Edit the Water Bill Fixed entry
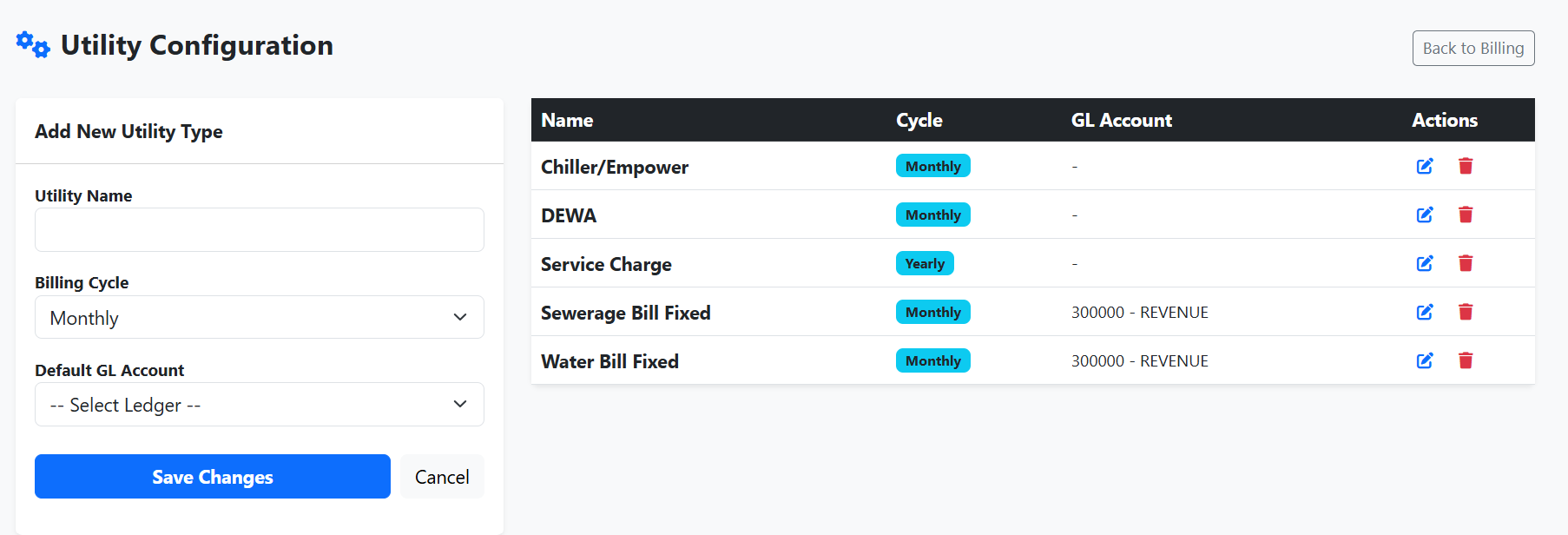The image size is (1568, 535). (1425, 360)
